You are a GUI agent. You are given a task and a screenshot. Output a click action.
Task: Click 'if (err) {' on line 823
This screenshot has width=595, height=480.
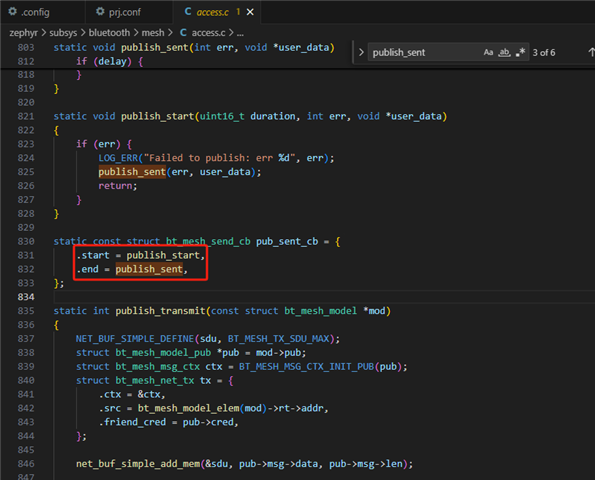[x=104, y=144]
